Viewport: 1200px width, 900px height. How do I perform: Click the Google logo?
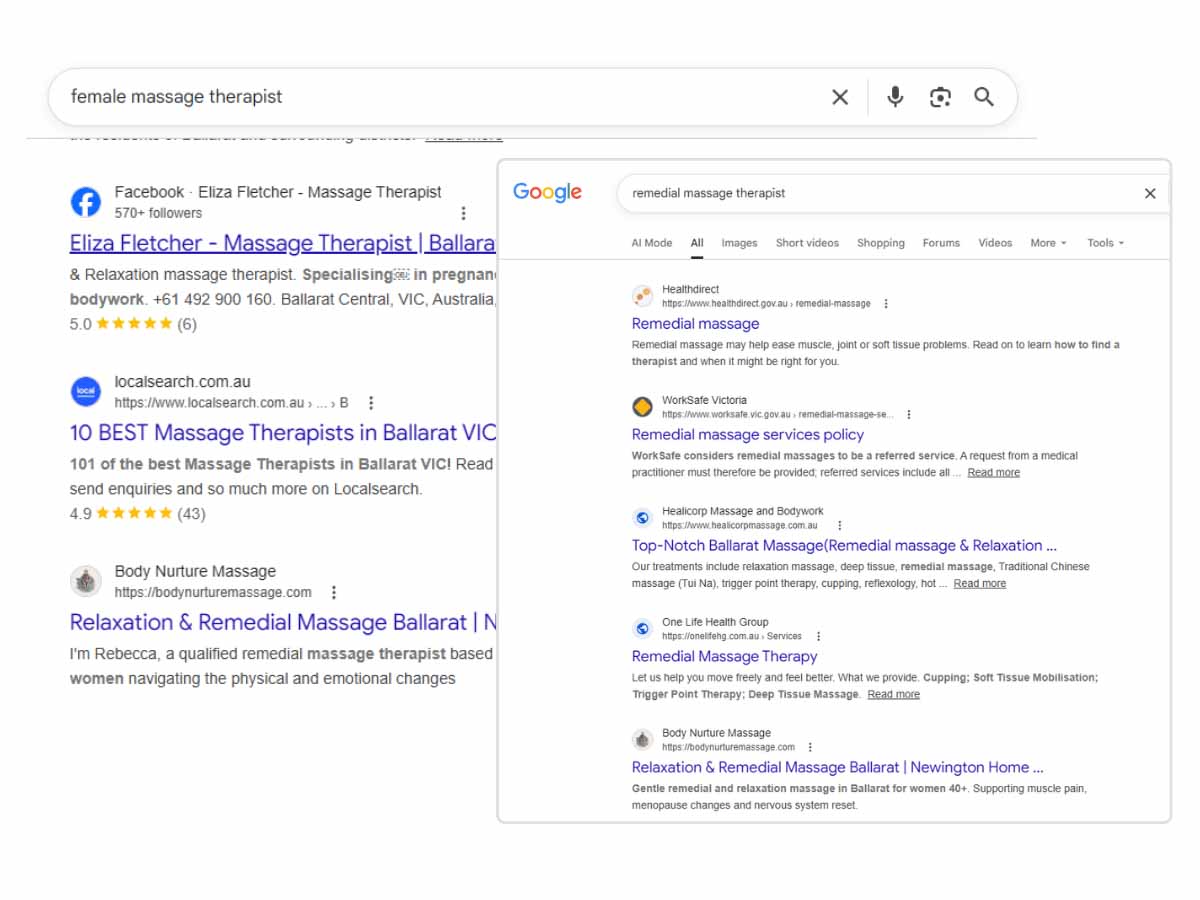pos(547,192)
